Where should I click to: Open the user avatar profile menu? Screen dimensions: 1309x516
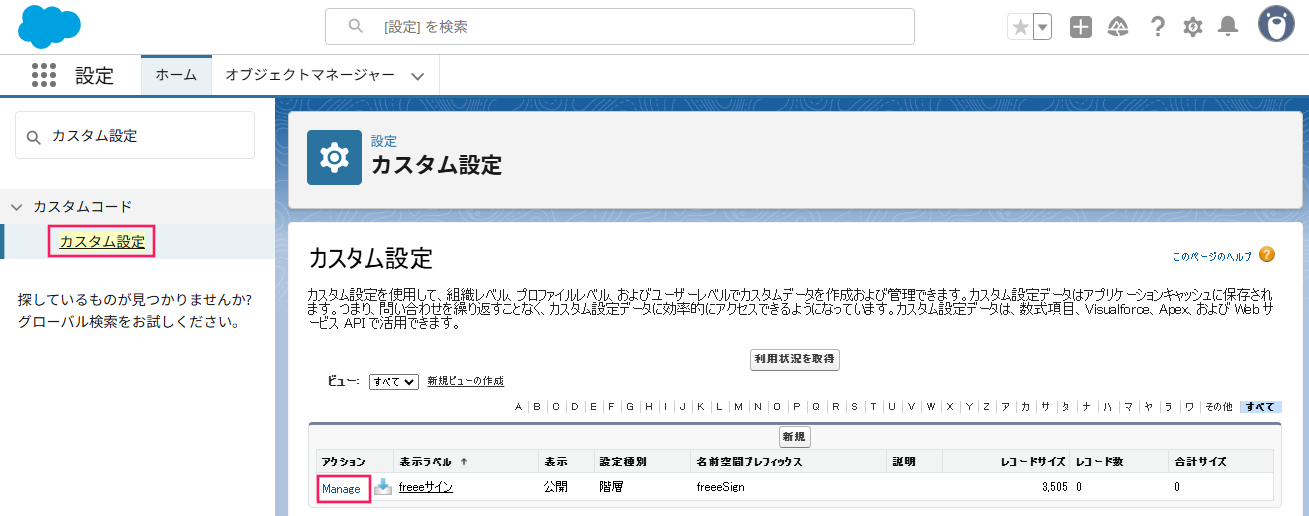[1276, 26]
